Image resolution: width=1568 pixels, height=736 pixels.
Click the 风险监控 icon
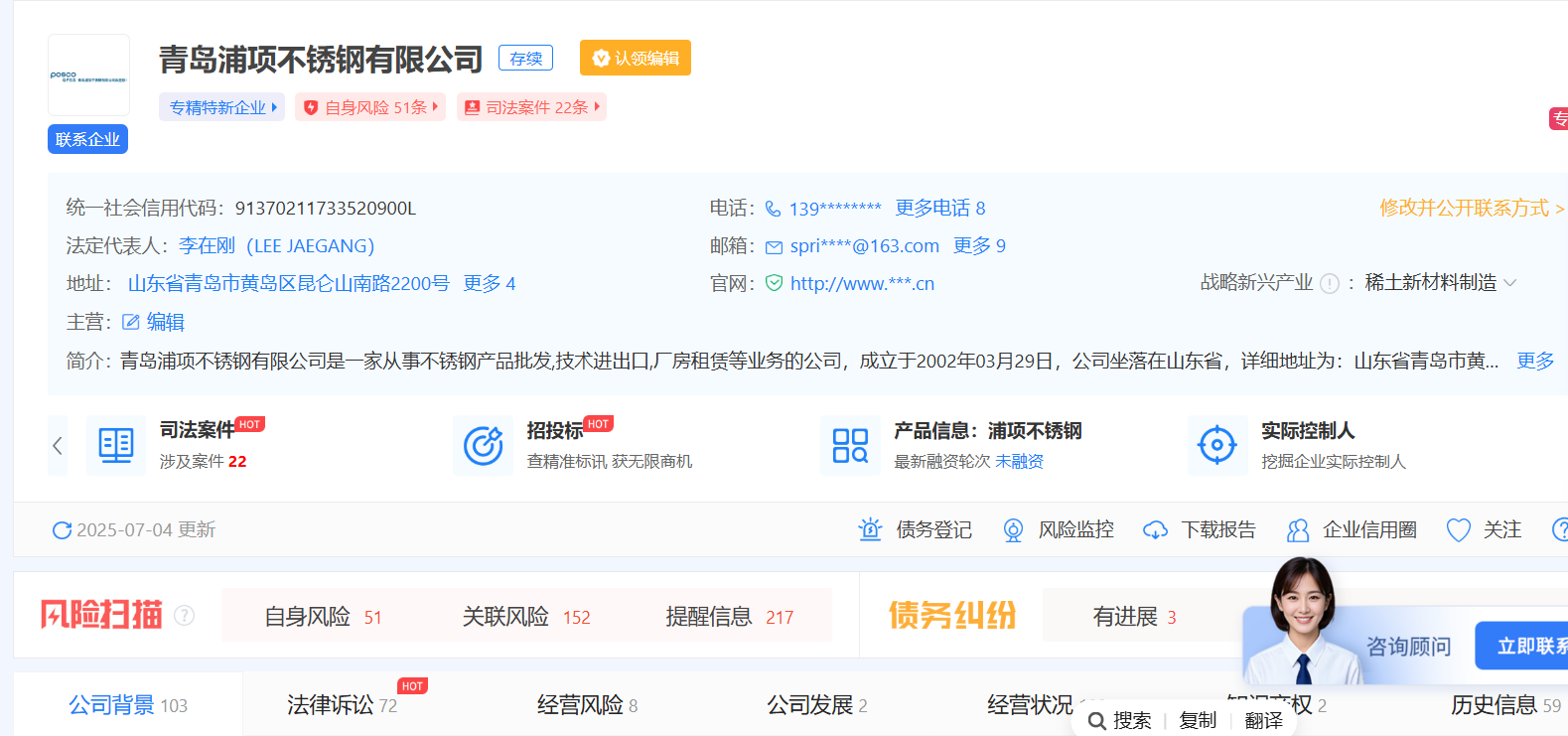point(1013,529)
